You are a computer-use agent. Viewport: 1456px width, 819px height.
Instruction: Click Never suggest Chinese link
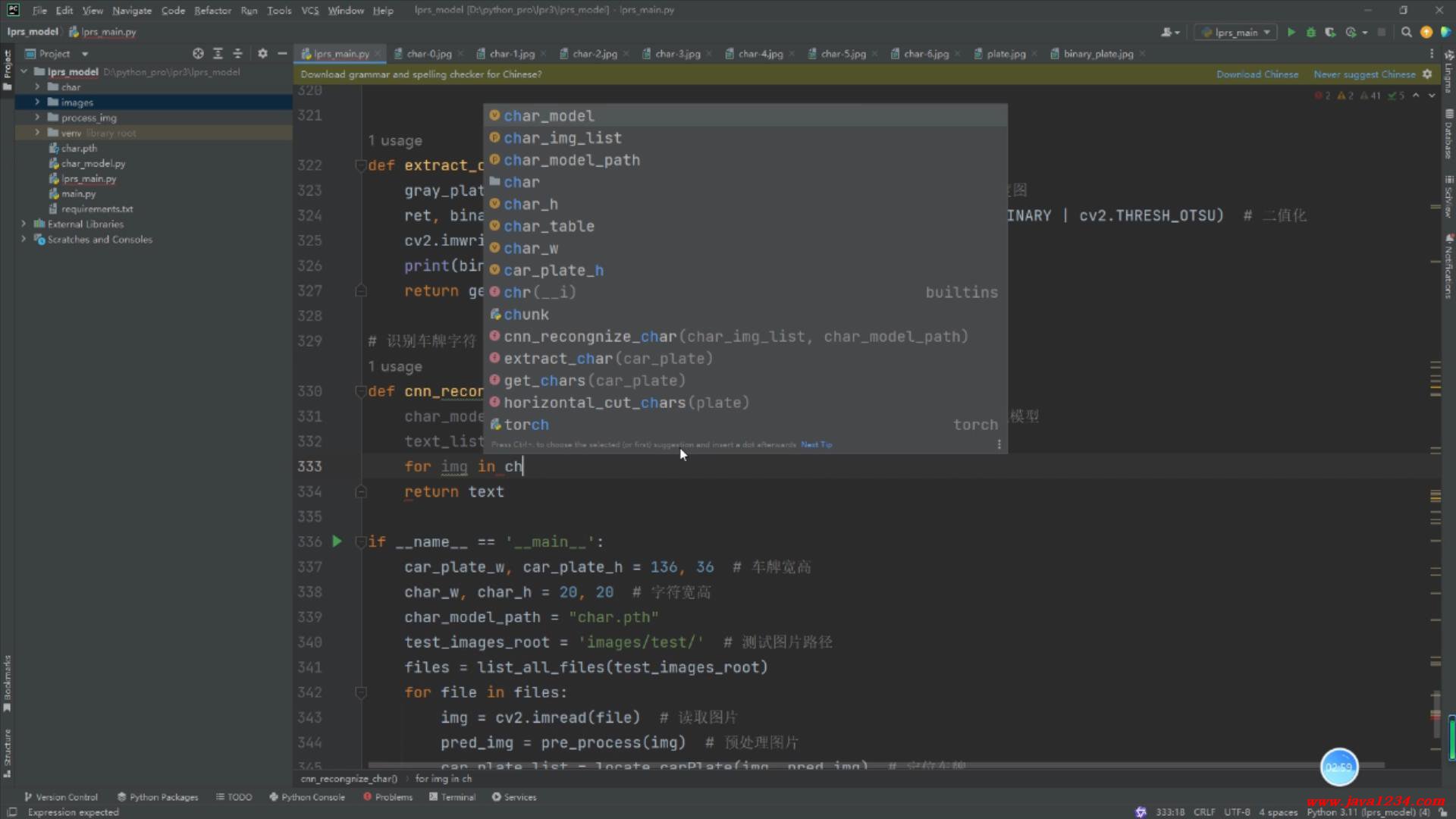(1363, 74)
